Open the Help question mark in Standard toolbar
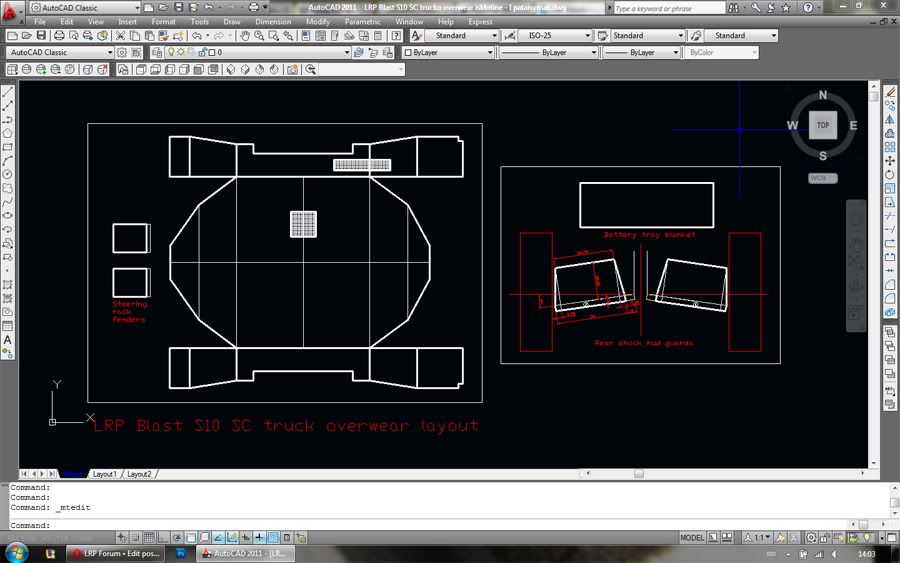Image resolution: width=900 pixels, height=563 pixels. (x=396, y=36)
